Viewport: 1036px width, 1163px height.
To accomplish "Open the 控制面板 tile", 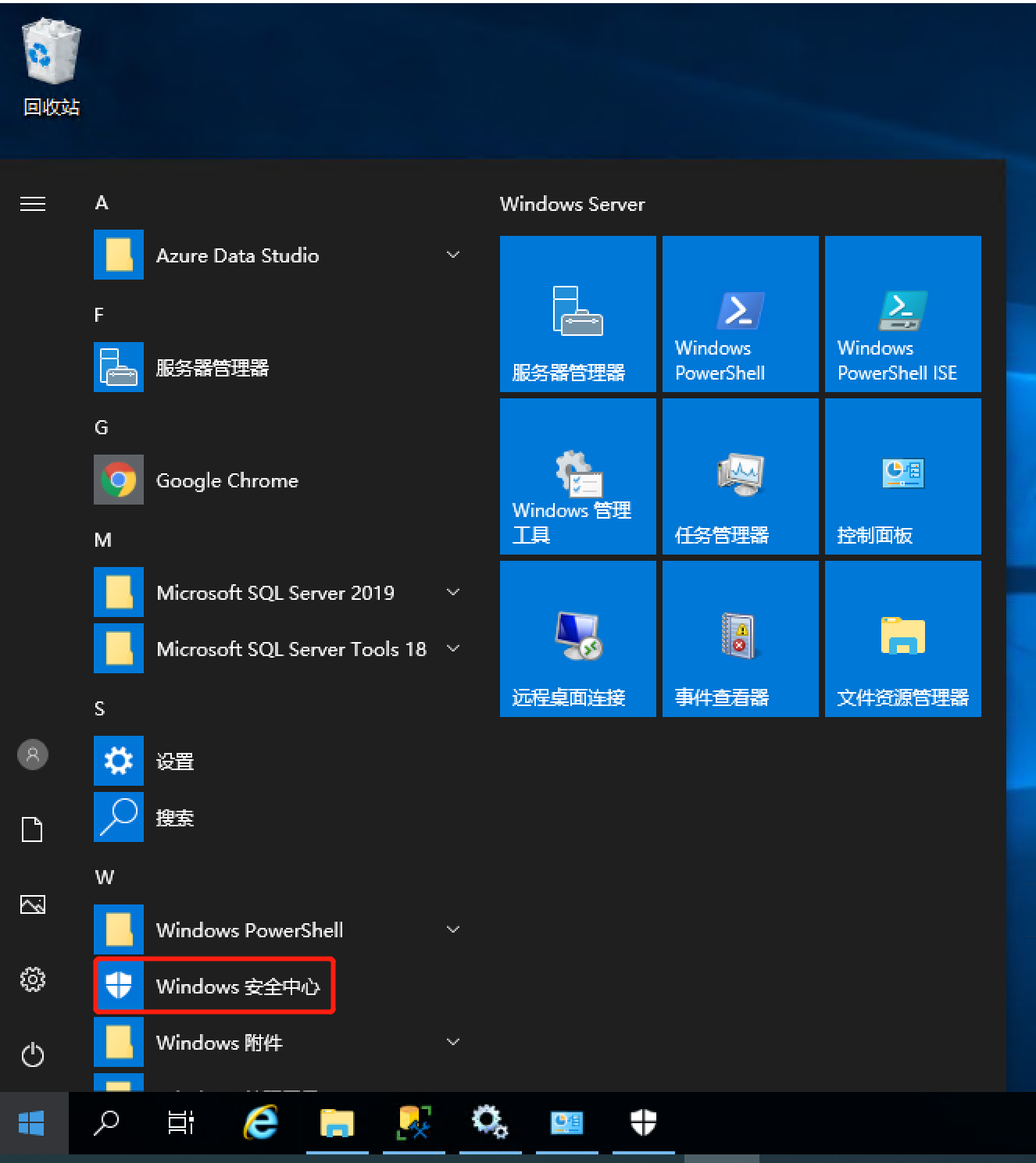I will pos(902,476).
